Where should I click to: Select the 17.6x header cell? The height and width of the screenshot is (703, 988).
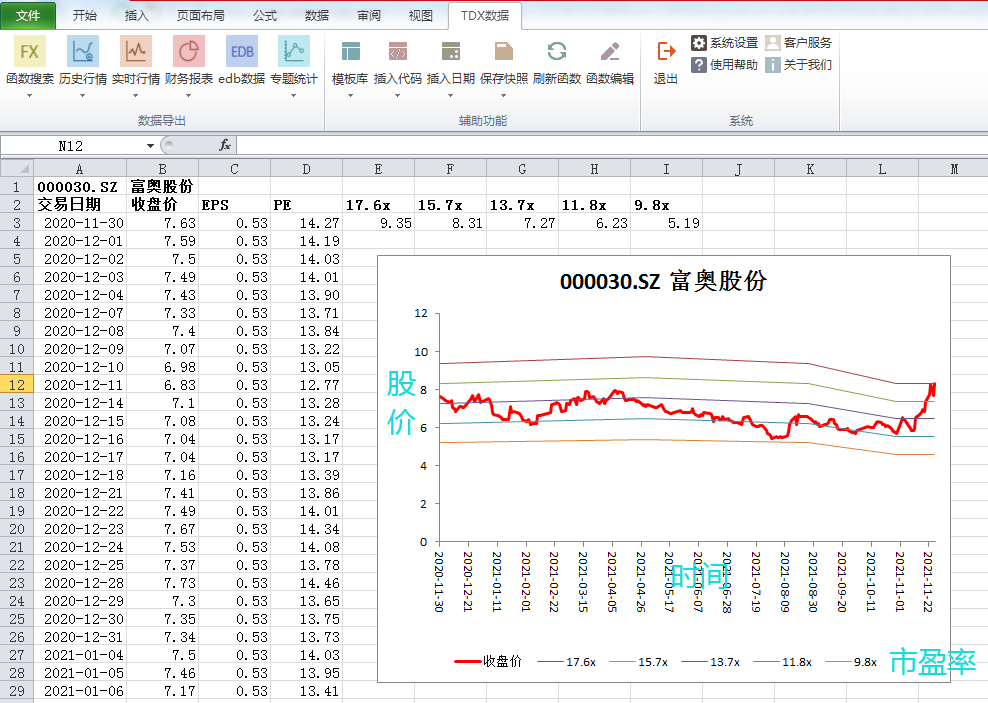click(x=378, y=205)
